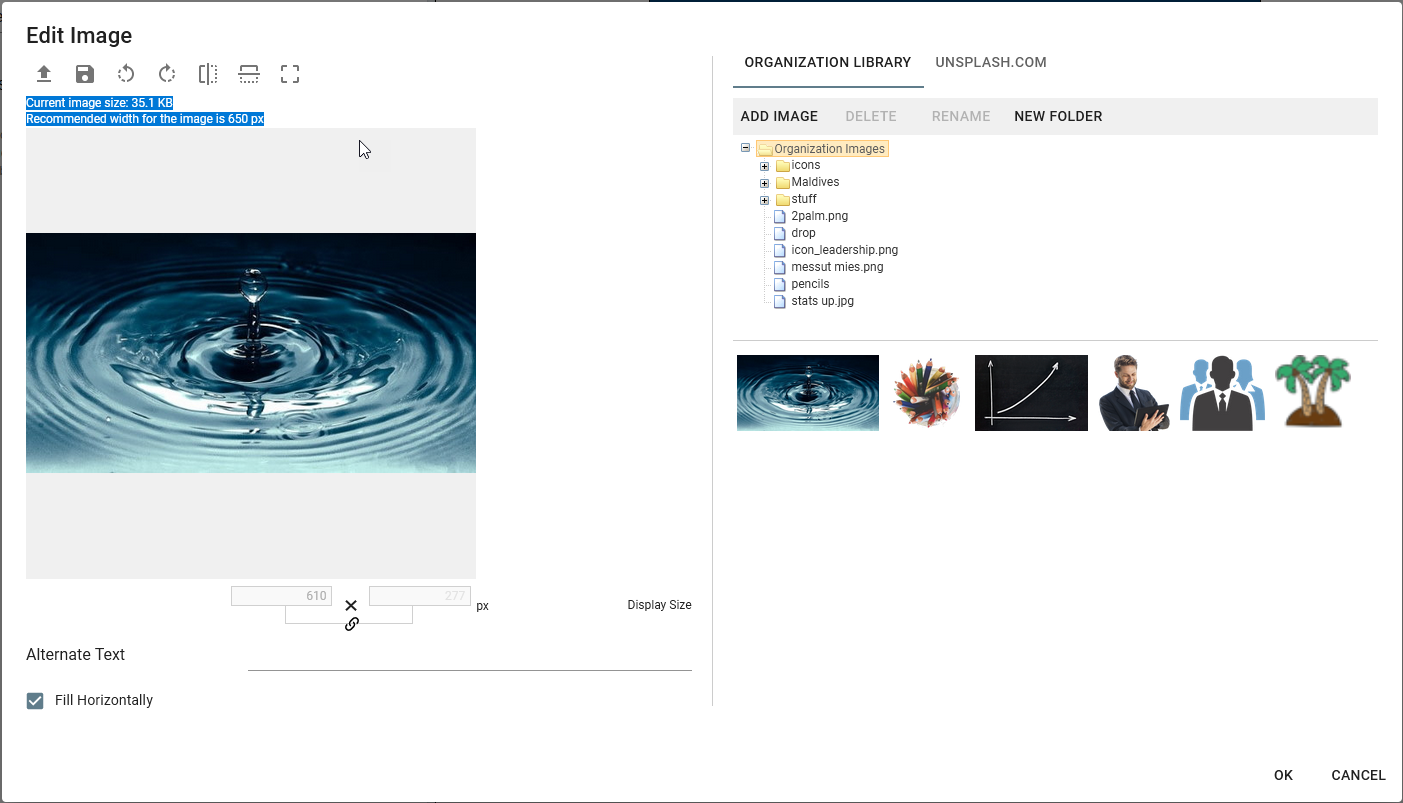This screenshot has width=1403, height=803.
Task: Confirm with the OK button
Action: [x=1283, y=775]
